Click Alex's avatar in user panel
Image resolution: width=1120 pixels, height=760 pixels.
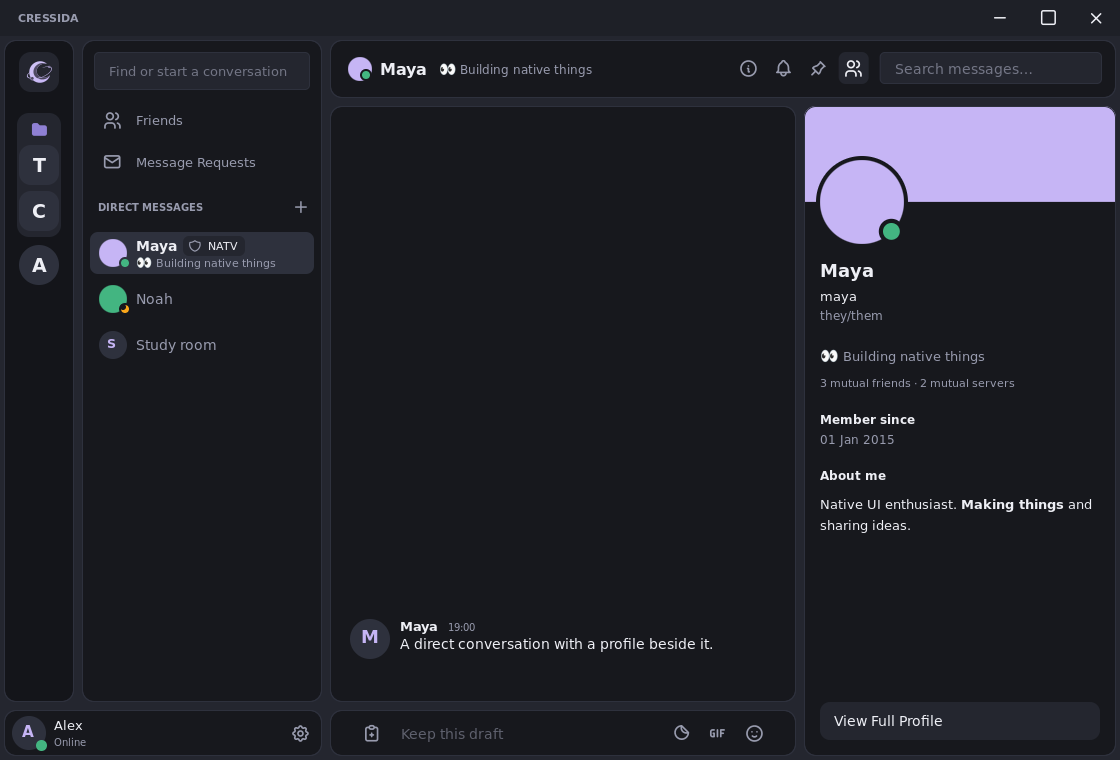coord(29,733)
